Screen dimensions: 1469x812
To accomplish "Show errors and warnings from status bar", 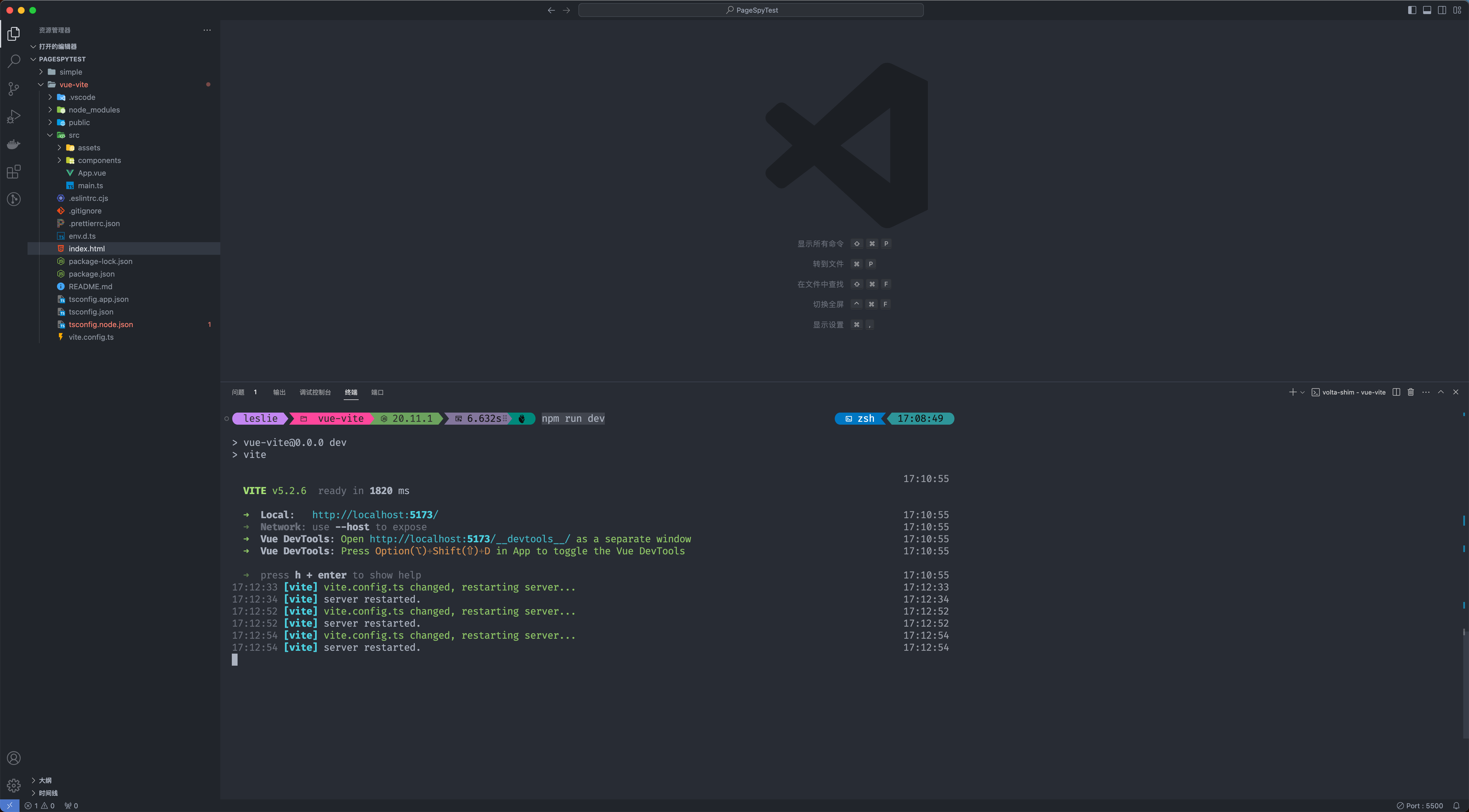I will point(40,806).
